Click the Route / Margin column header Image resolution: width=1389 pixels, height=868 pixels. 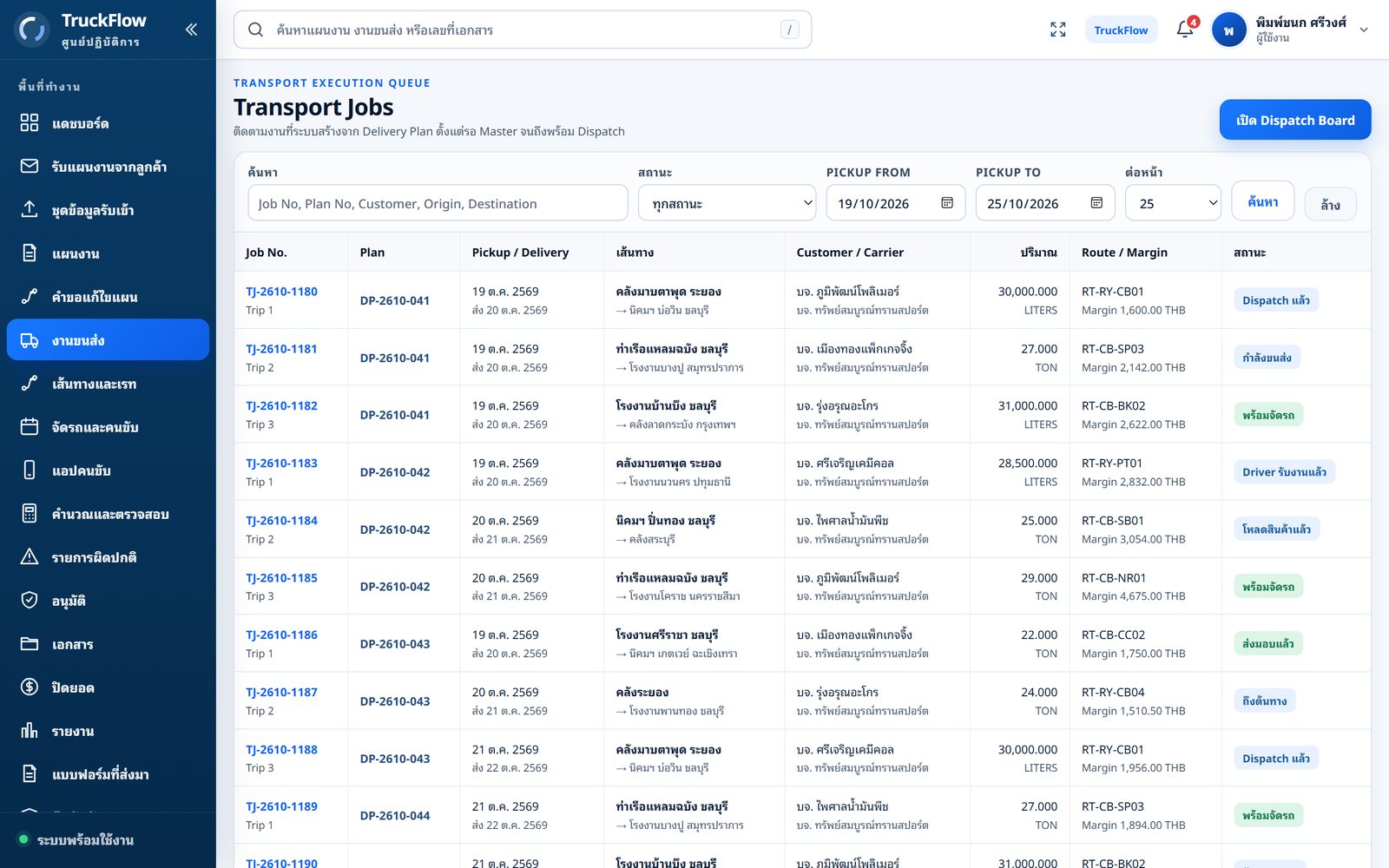(x=1124, y=253)
